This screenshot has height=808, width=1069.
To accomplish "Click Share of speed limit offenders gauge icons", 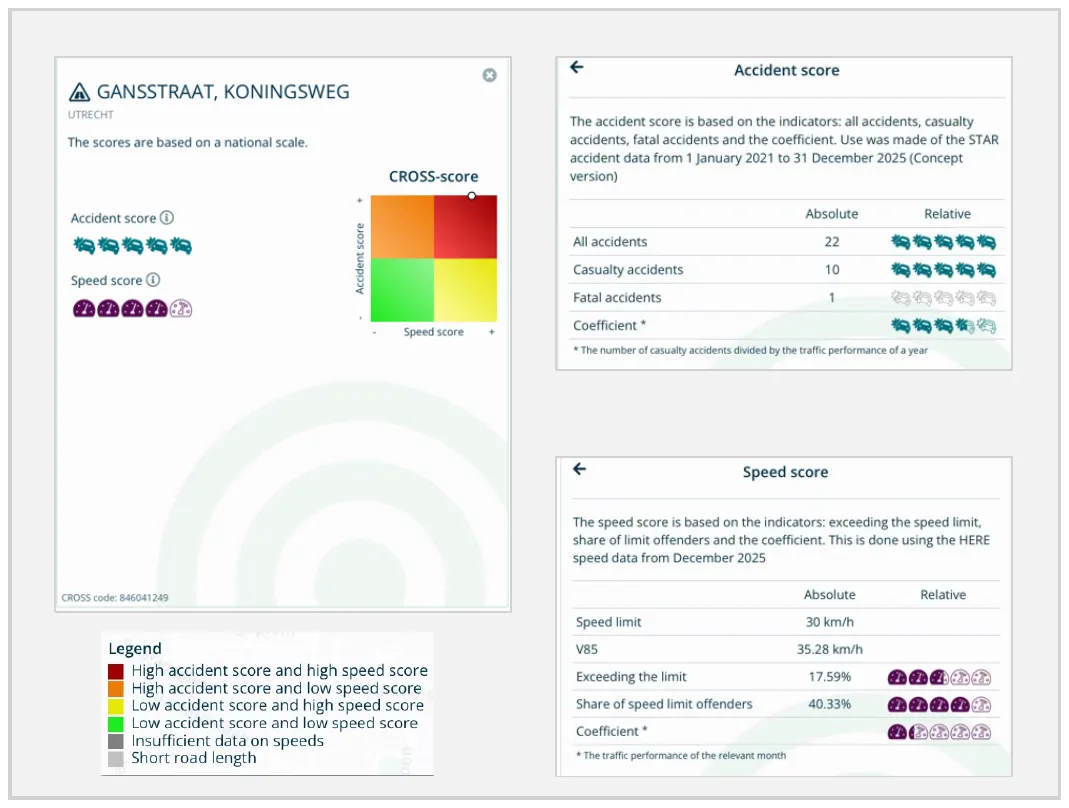I will [939, 704].
